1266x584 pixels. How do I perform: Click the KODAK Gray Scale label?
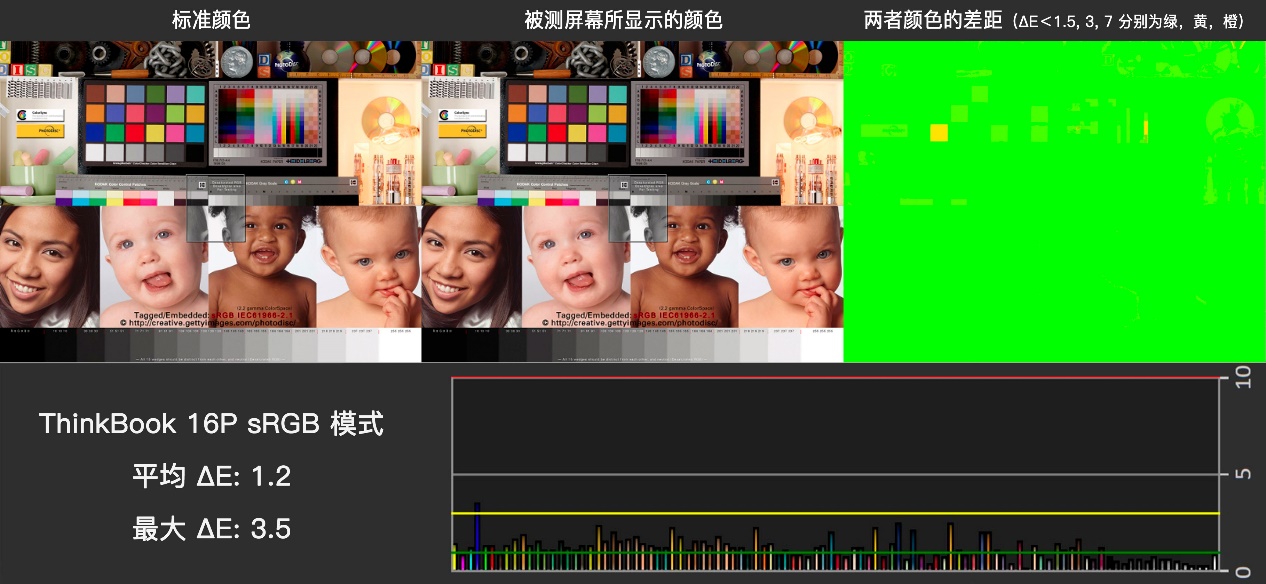click(261, 183)
